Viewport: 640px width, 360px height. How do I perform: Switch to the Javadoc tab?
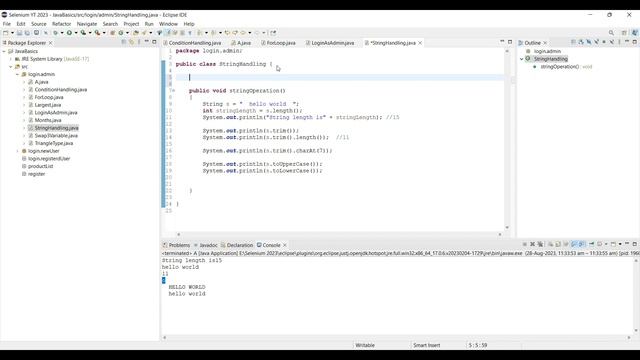(x=205, y=245)
